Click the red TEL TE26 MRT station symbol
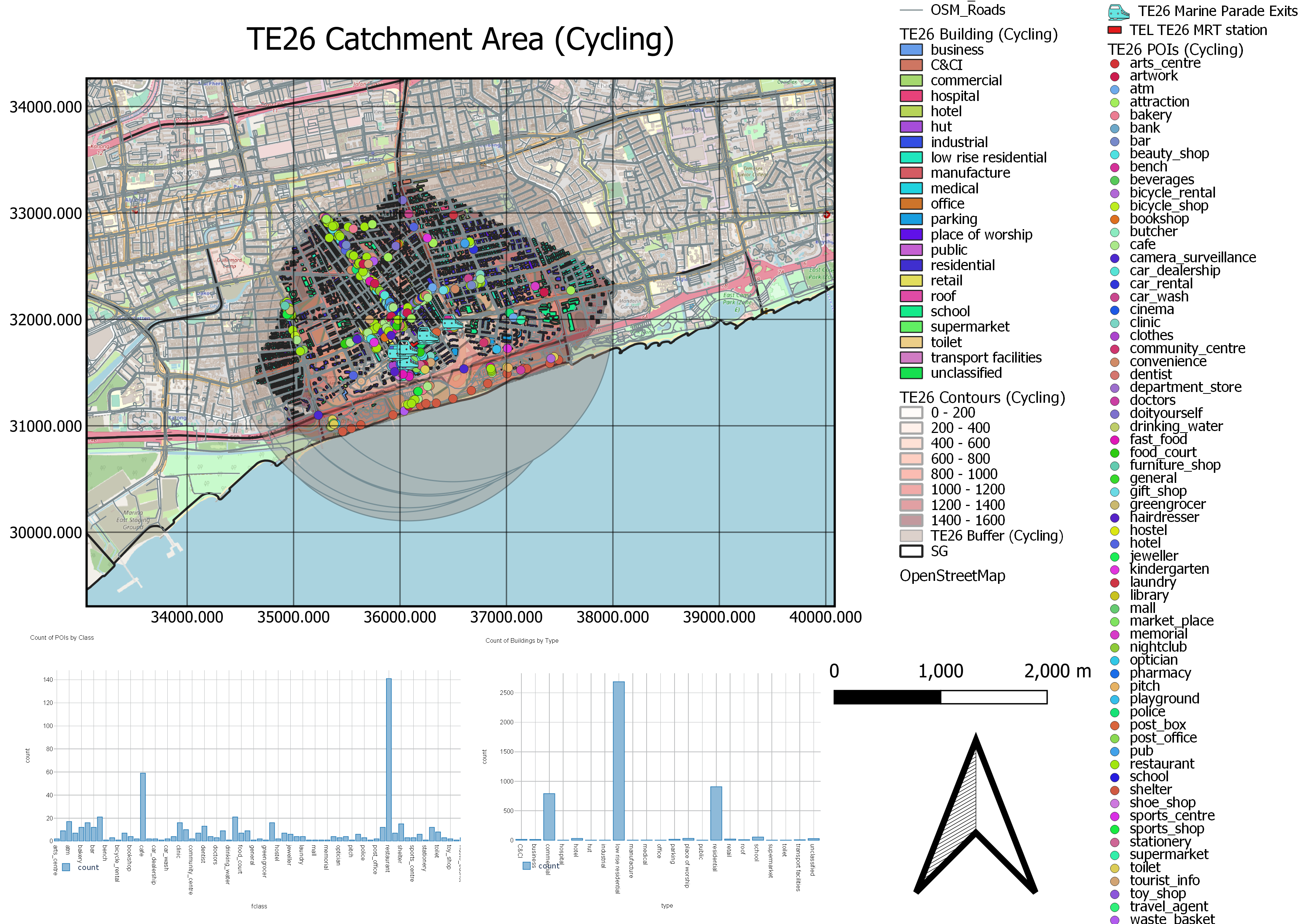 point(1115,30)
